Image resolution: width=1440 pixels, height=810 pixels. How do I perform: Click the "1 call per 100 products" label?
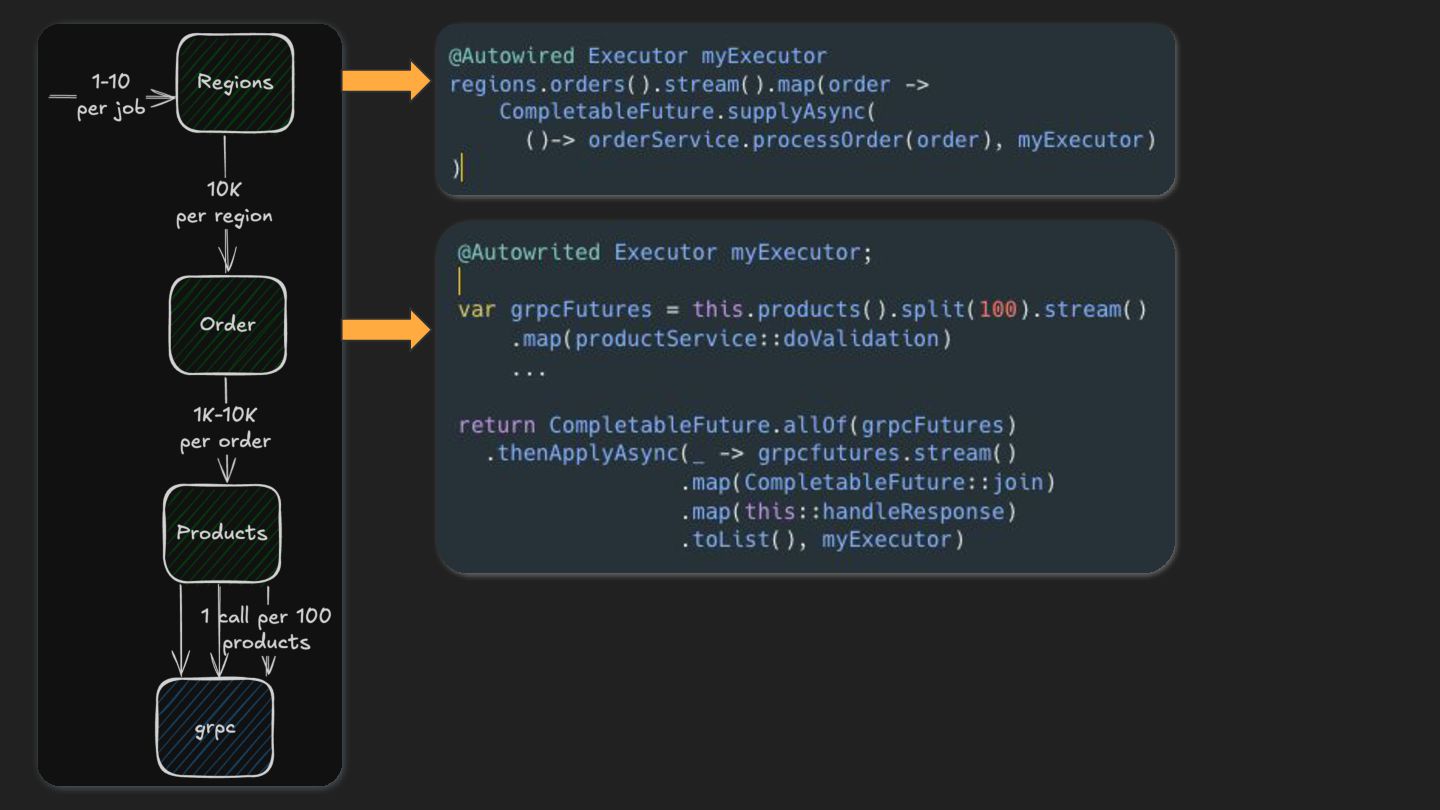pos(266,629)
